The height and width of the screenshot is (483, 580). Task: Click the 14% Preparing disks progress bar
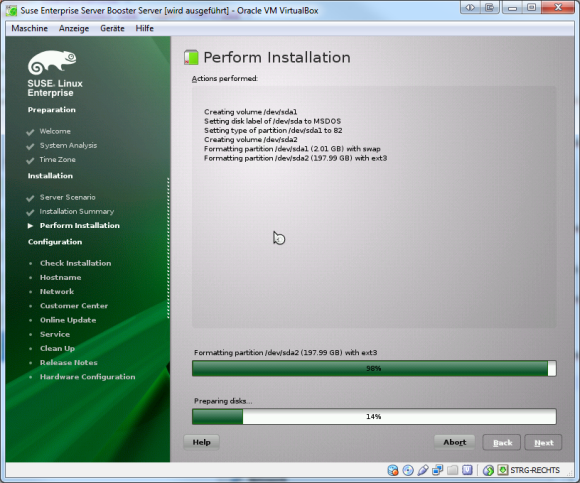point(374,417)
